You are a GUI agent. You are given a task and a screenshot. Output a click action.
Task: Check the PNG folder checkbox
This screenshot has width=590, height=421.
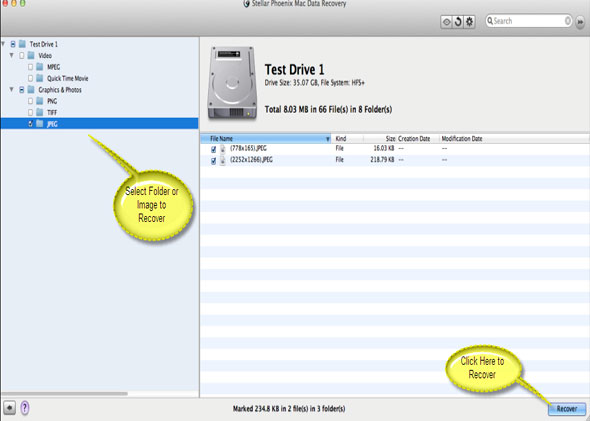point(30,101)
